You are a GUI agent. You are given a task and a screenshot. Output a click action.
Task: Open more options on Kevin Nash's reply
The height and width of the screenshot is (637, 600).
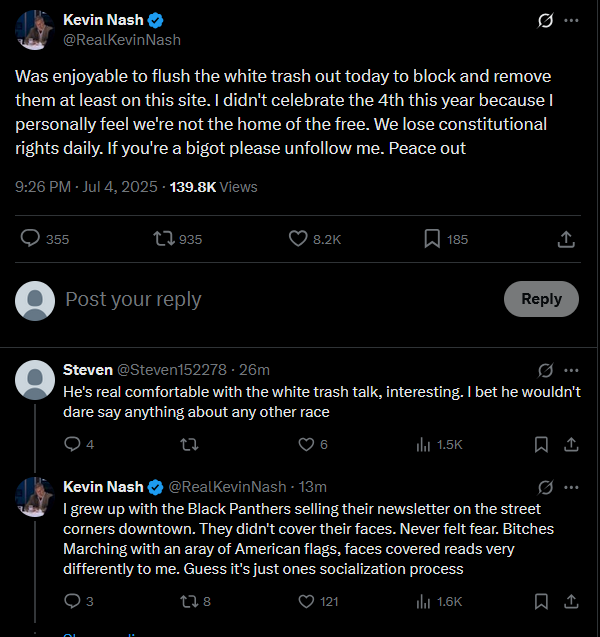coord(571,487)
